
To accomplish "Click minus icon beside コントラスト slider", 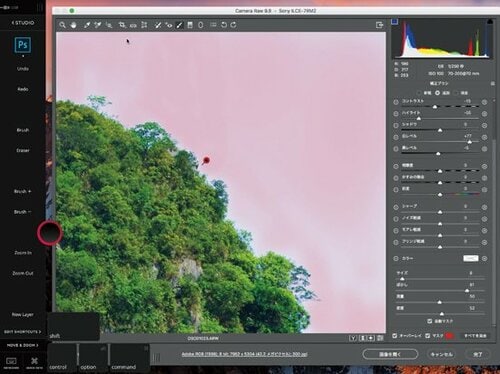I will [396, 102].
